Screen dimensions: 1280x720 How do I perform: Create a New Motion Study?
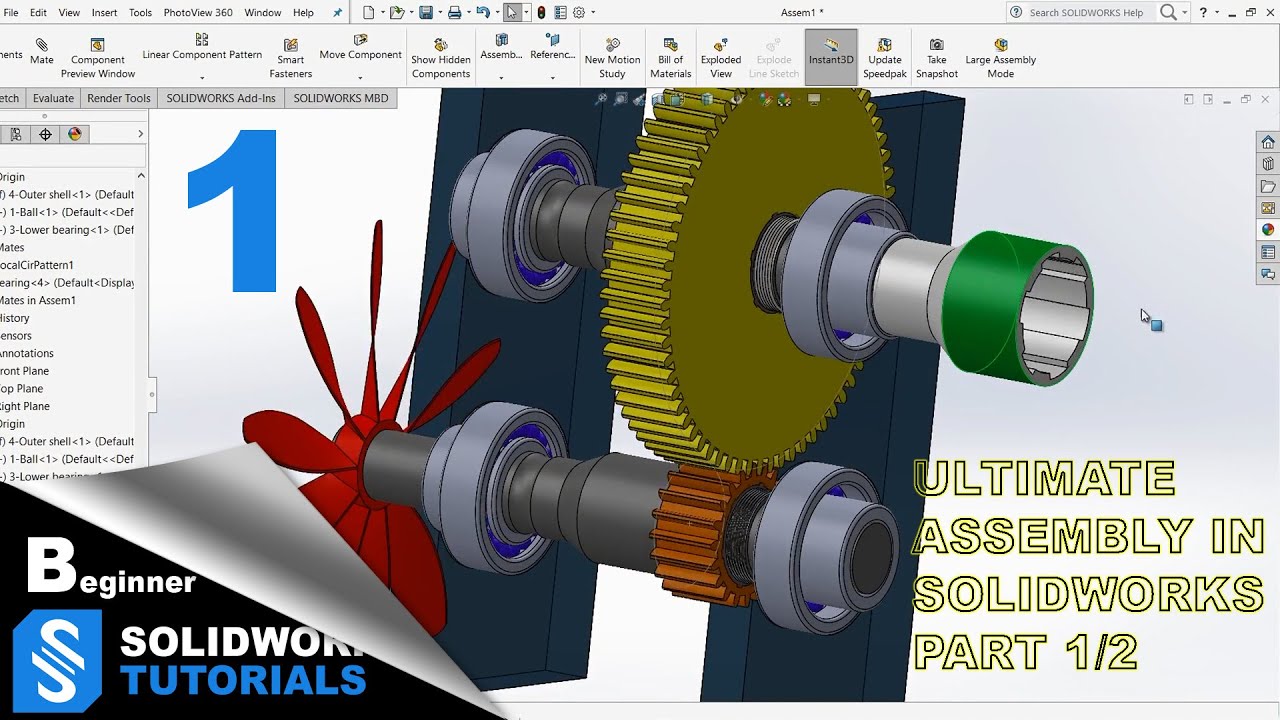(x=611, y=54)
